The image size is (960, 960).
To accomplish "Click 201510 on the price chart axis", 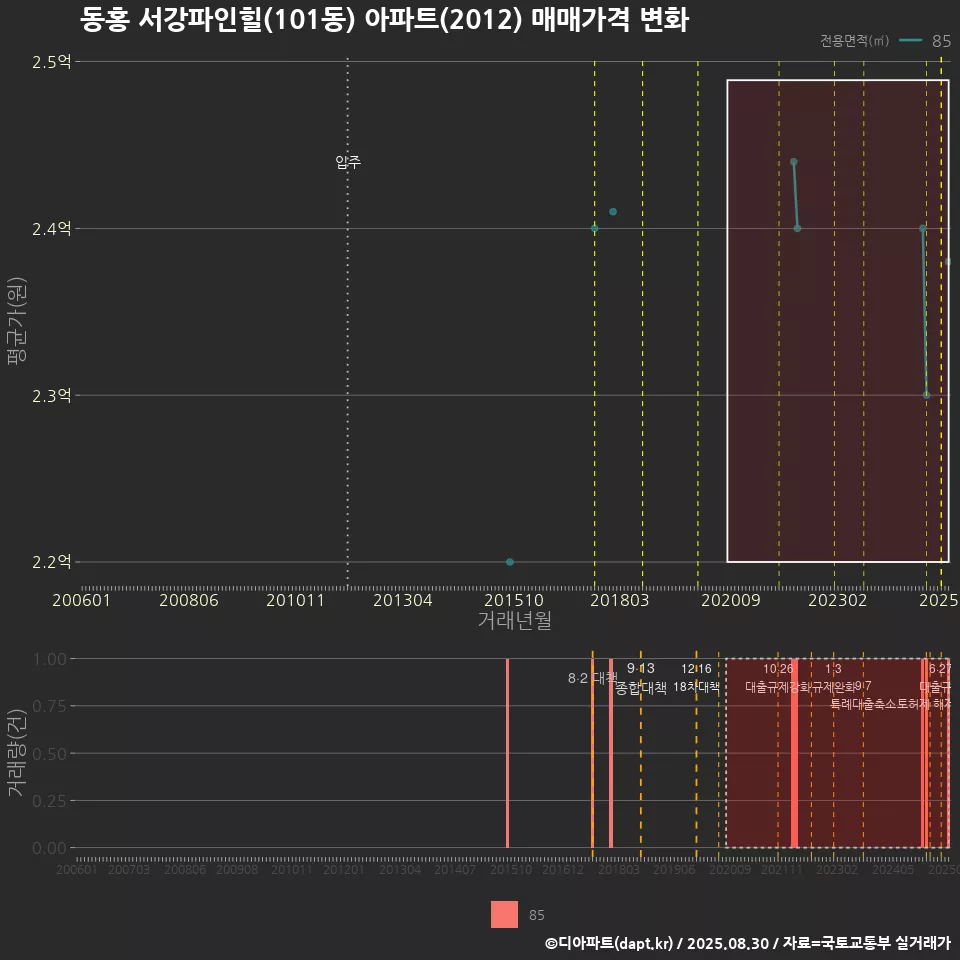I will coord(514,600).
